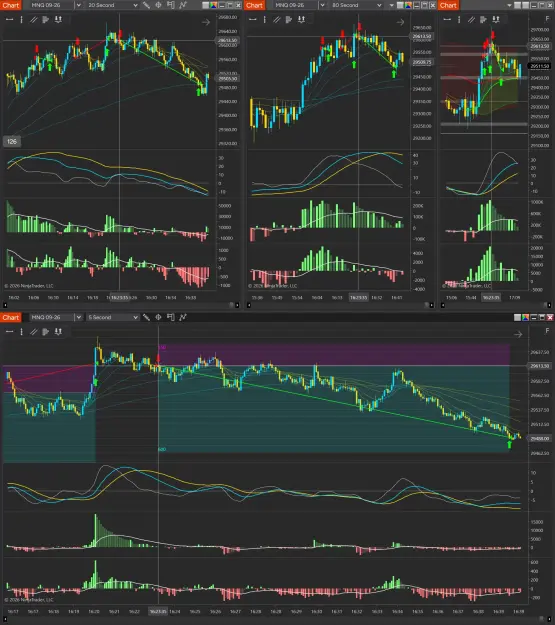The height and width of the screenshot is (625, 555).
Task: Select vertical line tool in 5 Second chart
Action: [21, 331]
